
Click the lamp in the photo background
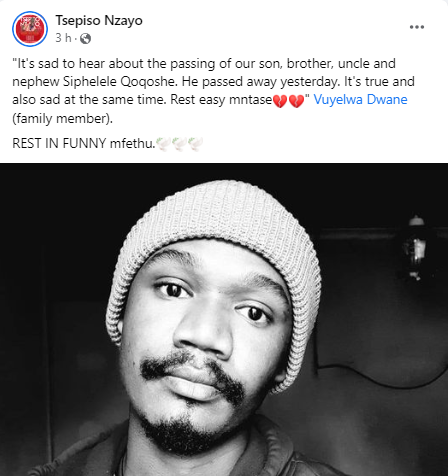(x=415, y=247)
